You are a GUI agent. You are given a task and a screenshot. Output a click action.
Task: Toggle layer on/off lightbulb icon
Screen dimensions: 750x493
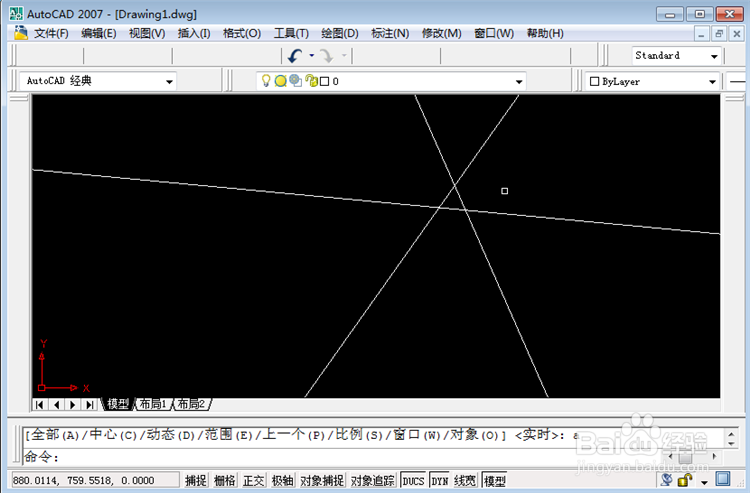[x=266, y=81]
